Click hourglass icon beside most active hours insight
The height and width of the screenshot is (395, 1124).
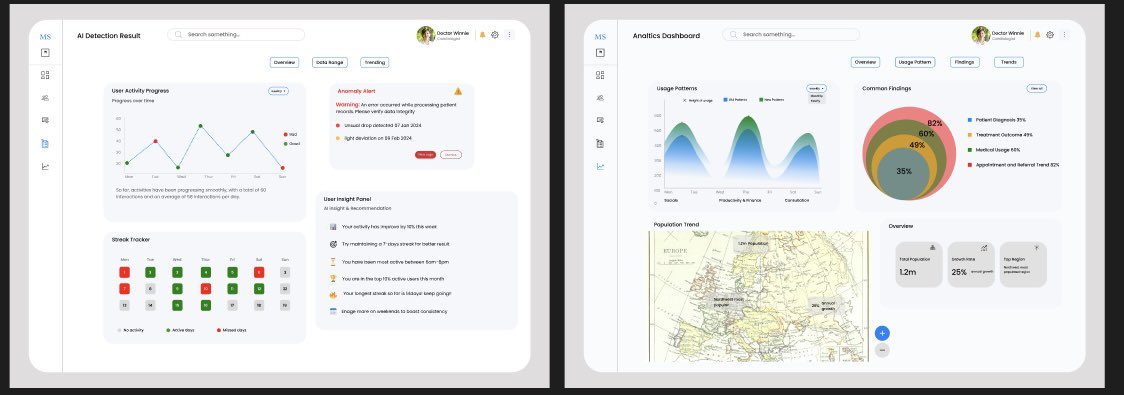click(333, 262)
